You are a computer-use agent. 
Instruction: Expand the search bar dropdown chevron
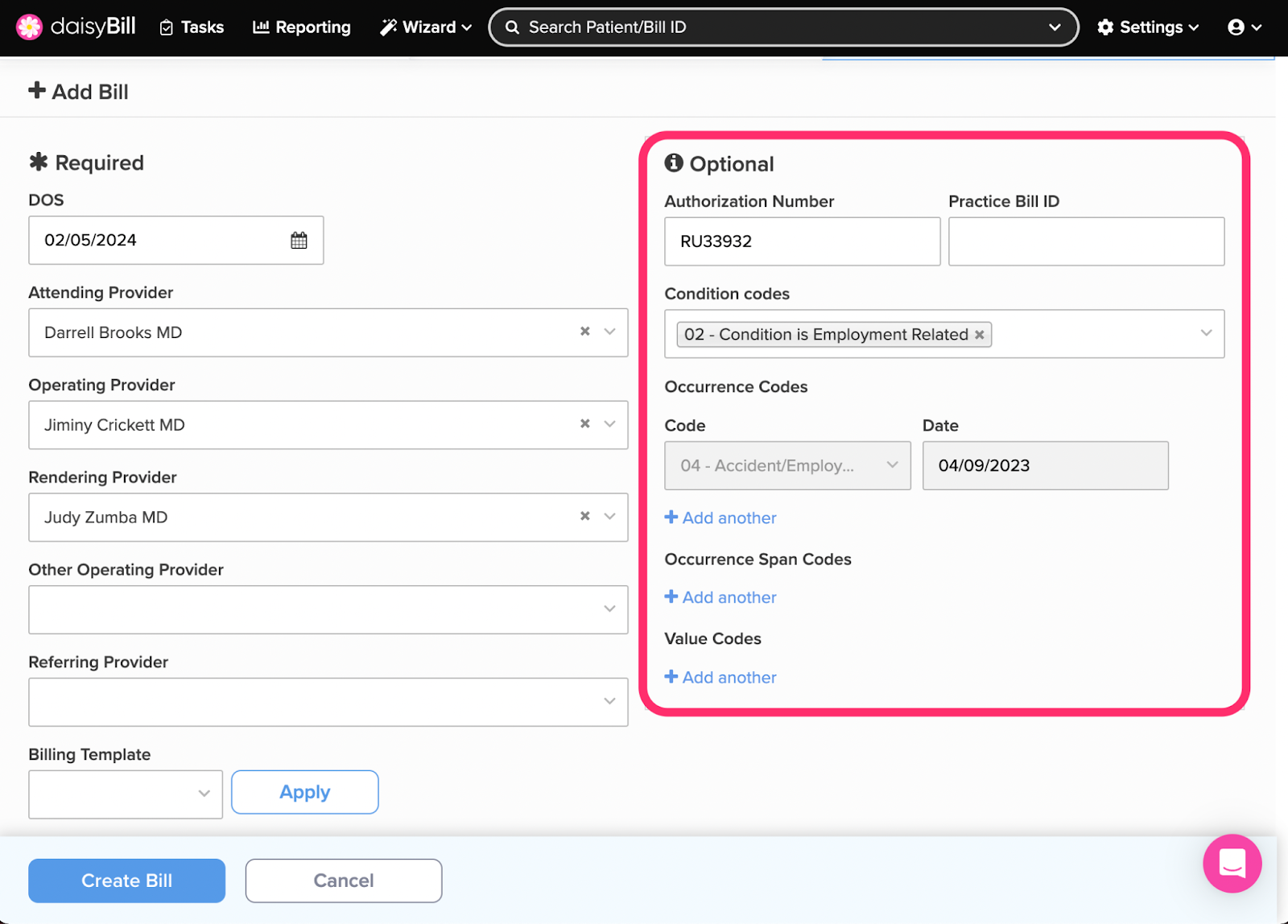click(1055, 27)
